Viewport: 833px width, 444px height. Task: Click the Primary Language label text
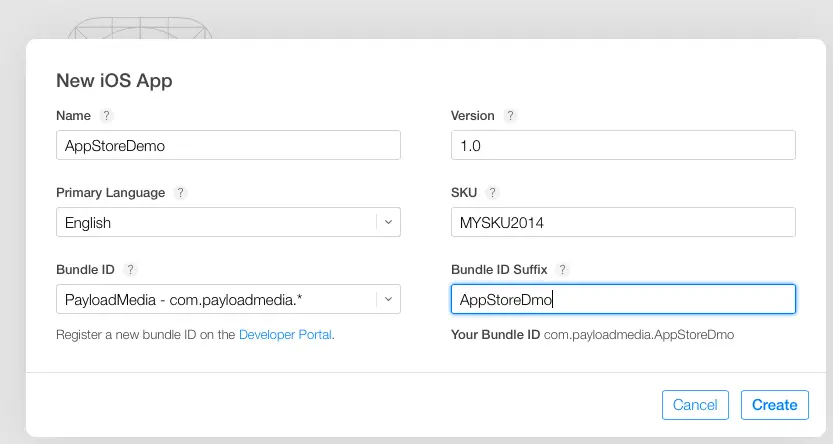[x=111, y=193]
